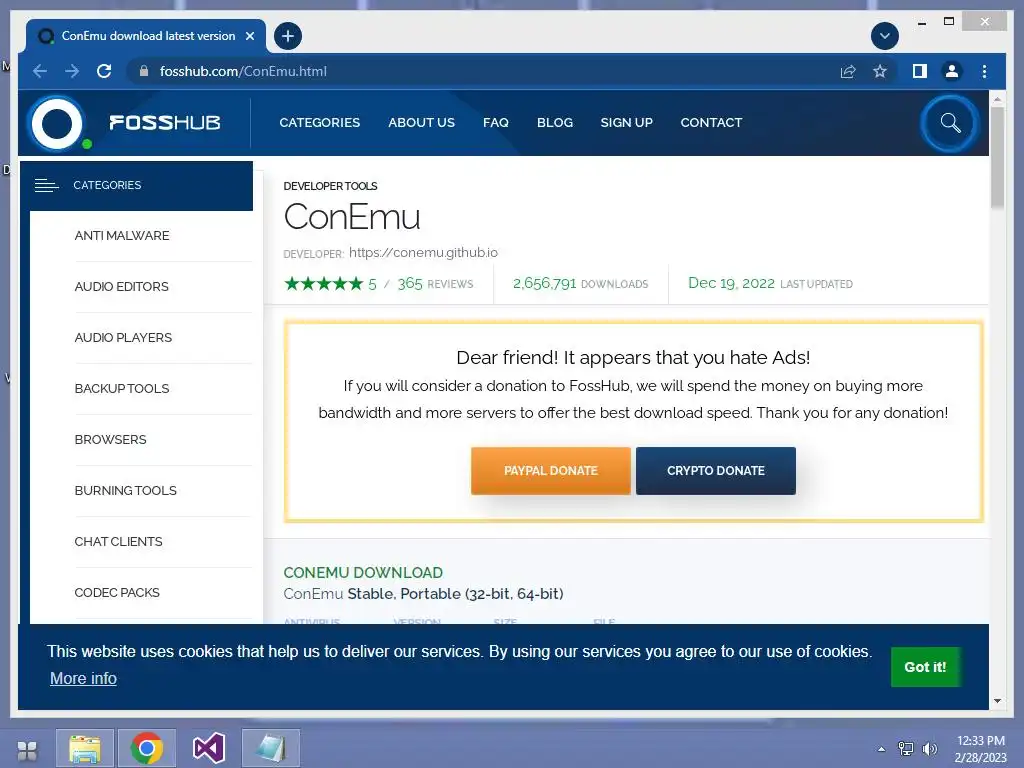Viewport: 1024px width, 768px height.
Task: Click CONTACT in top navigation
Action: [711, 123]
